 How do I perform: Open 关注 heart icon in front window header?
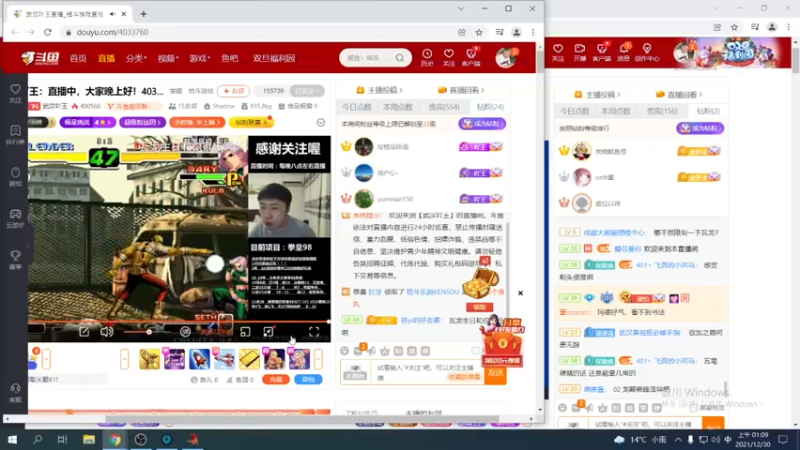[x=448, y=57]
